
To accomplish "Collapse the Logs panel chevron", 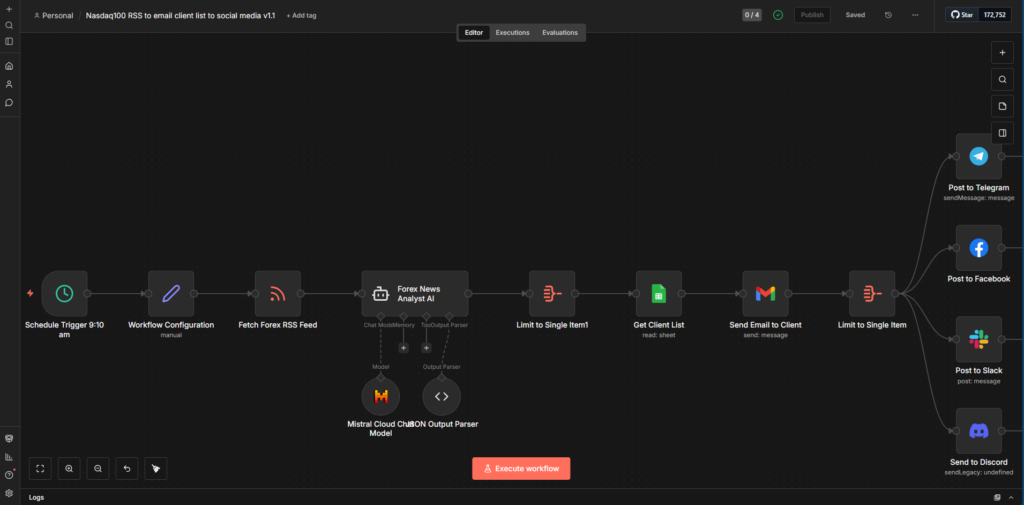I will [x=1013, y=498].
